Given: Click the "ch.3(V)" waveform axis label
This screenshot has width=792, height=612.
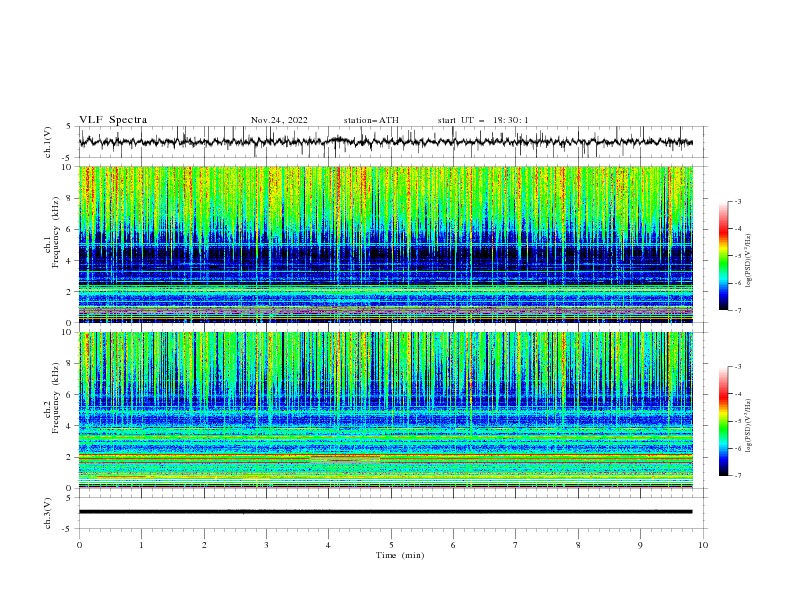Looking at the screenshot, I should pyautogui.click(x=48, y=513).
